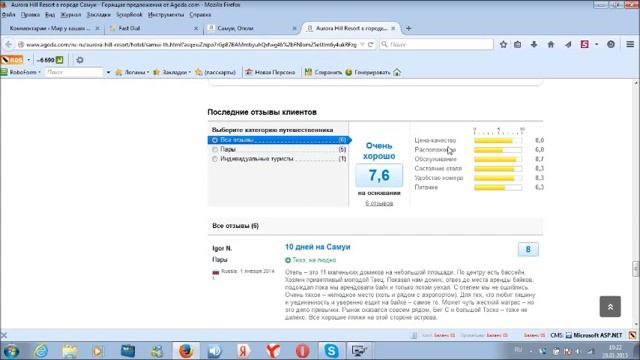Screen dimensions: 640x360
Task: Select the Пары traveler category radio
Action: [215, 149]
